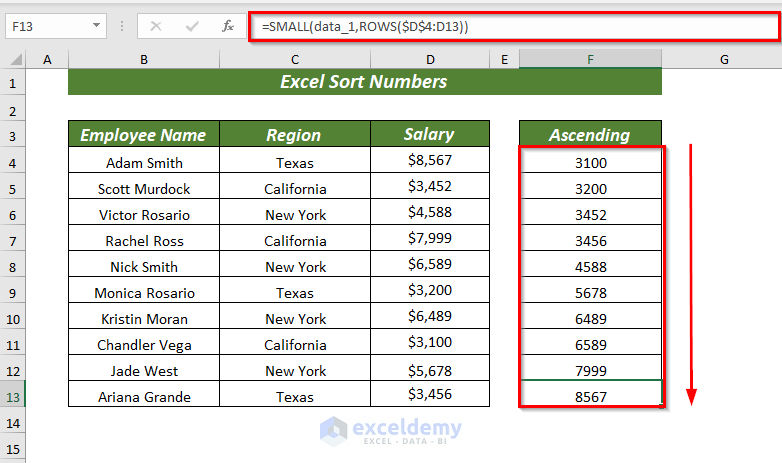Select Ariana Grande's salary cell $3,456
The height and width of the screenshot is (463, 782).
coord(430,394)
